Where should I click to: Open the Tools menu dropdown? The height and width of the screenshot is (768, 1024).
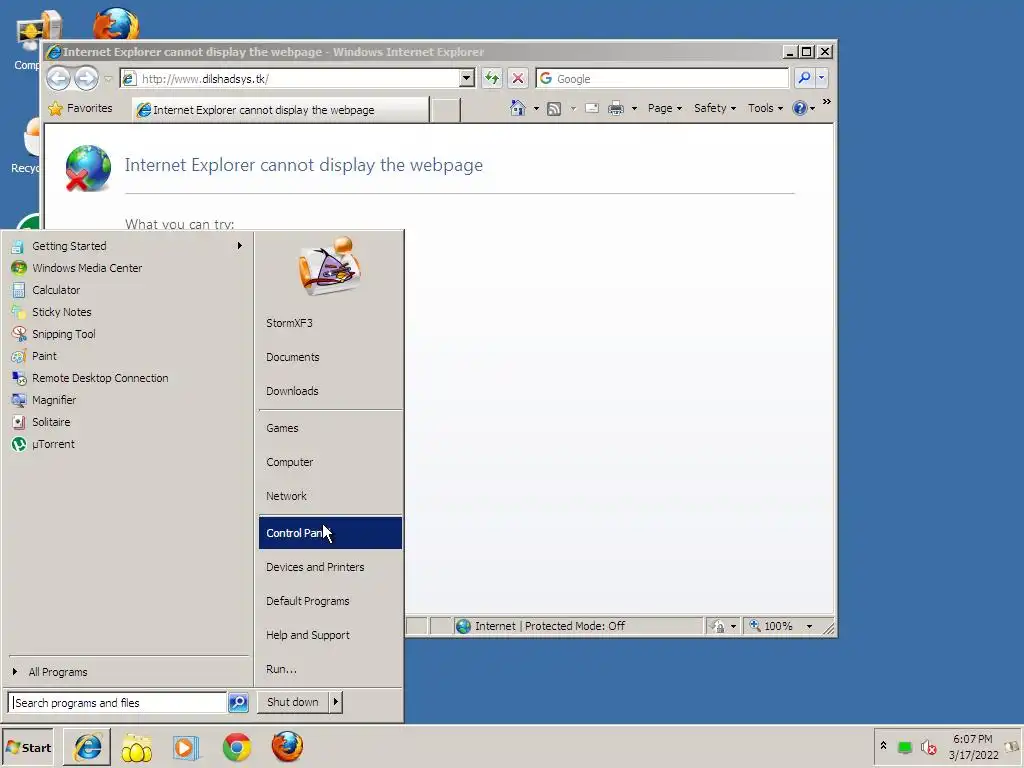tap(765, 108)
